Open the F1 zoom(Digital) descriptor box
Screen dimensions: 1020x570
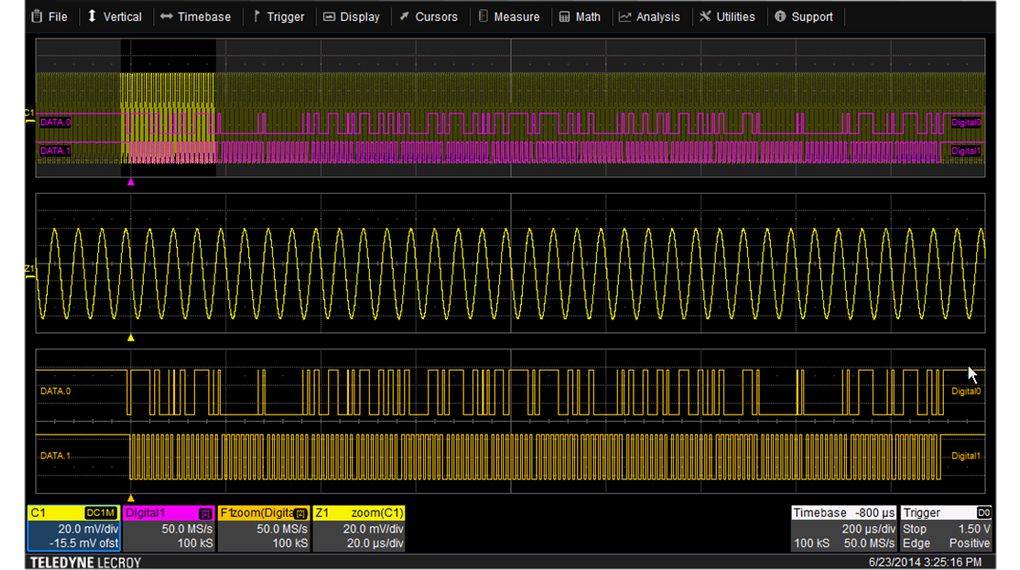[x=263, y=528]
